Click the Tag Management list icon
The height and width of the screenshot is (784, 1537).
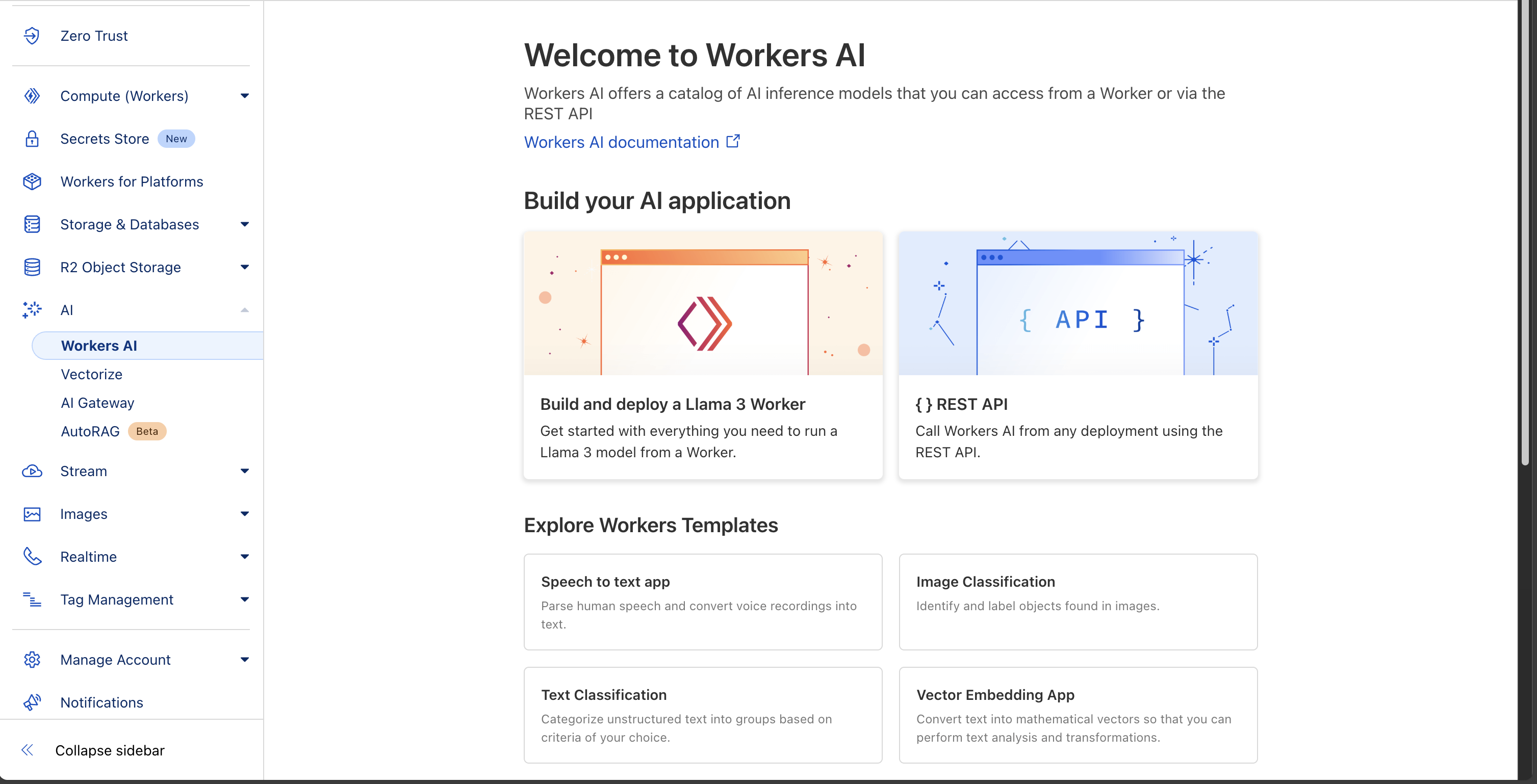[32, 599]
